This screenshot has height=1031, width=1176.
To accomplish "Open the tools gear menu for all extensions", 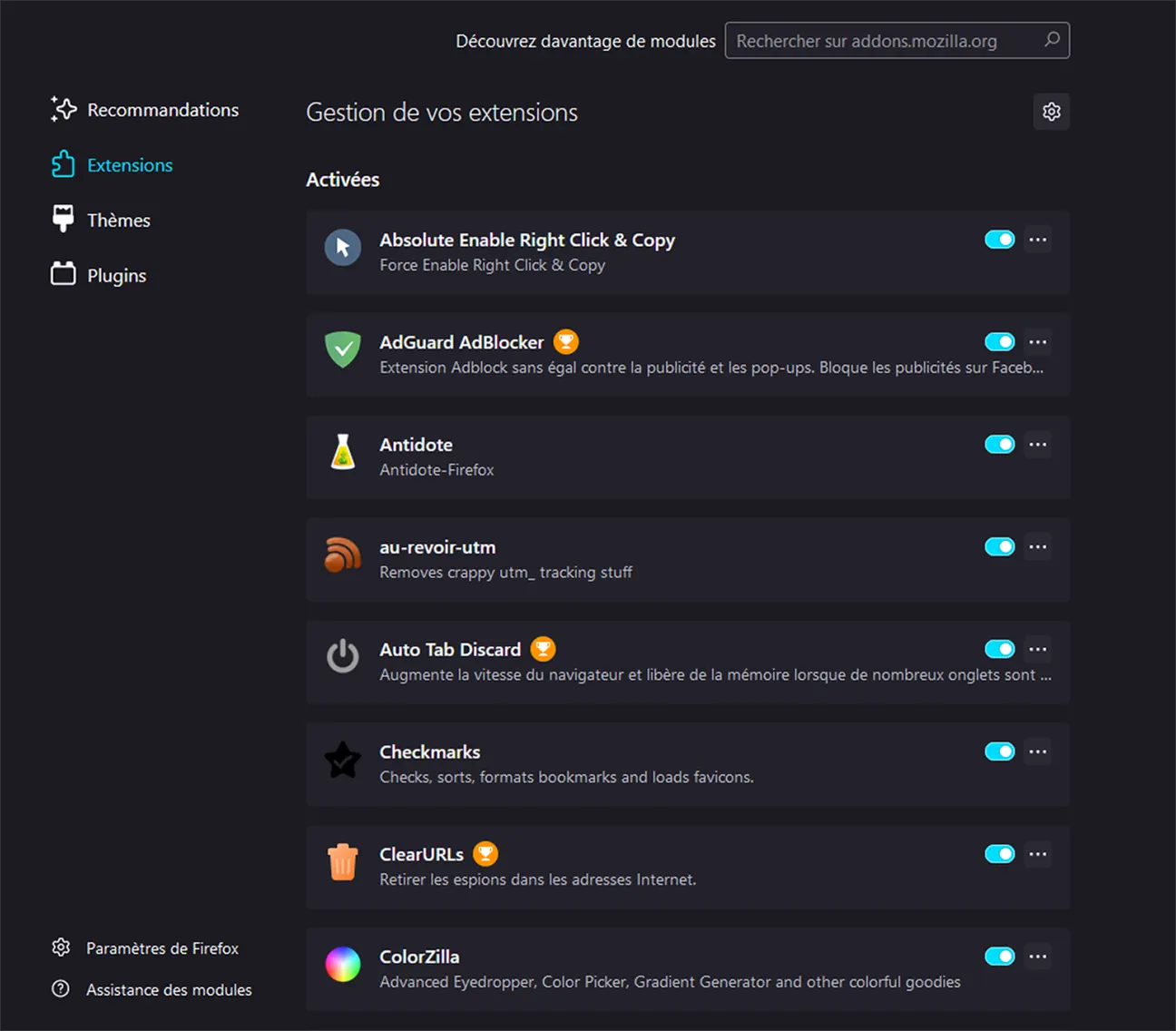I will 1052,112.
